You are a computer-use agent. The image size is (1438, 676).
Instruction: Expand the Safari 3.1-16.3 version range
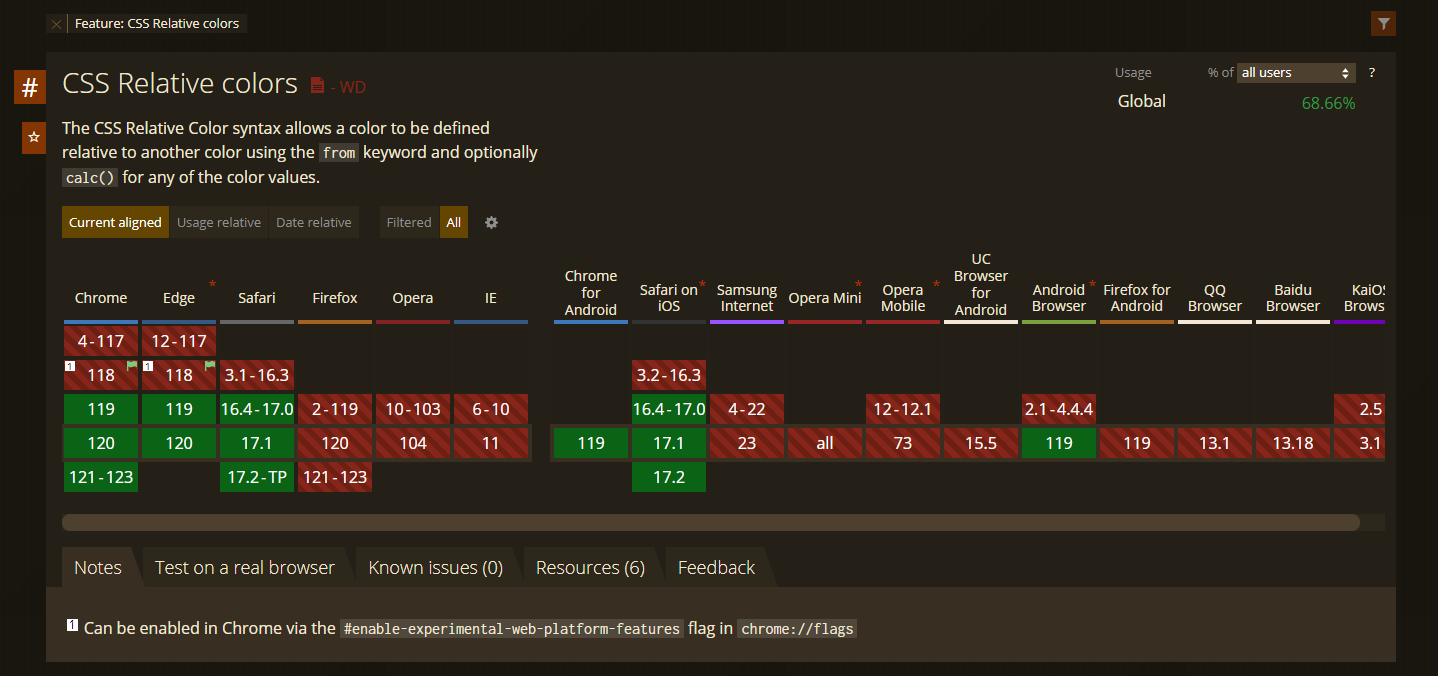pyautogui.click(x=257, y=375)
